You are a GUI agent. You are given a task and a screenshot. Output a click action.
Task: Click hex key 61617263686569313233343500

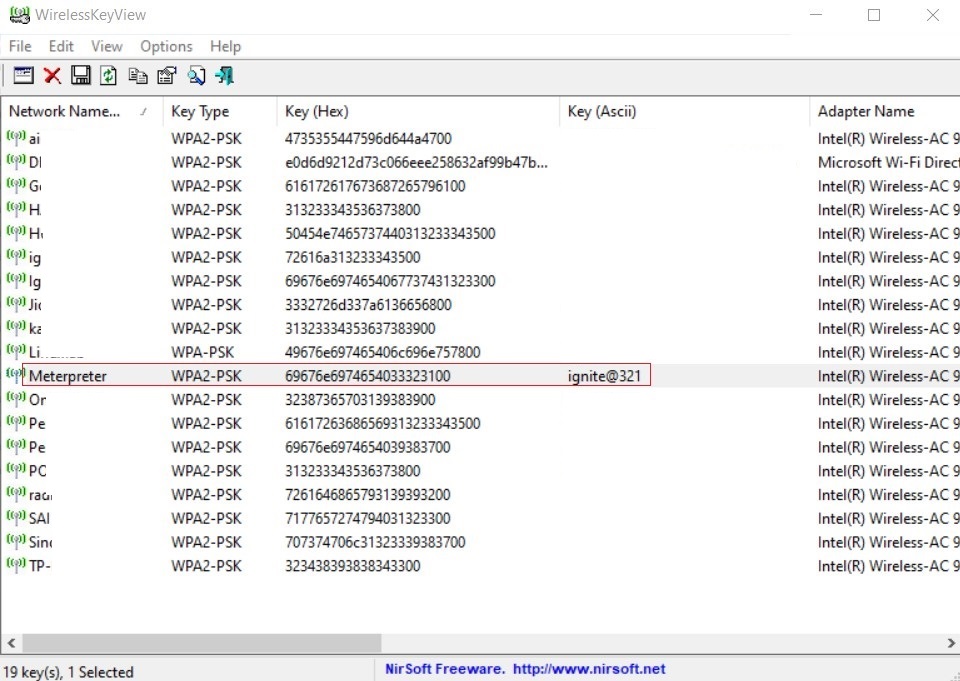(x=383, y=423)
